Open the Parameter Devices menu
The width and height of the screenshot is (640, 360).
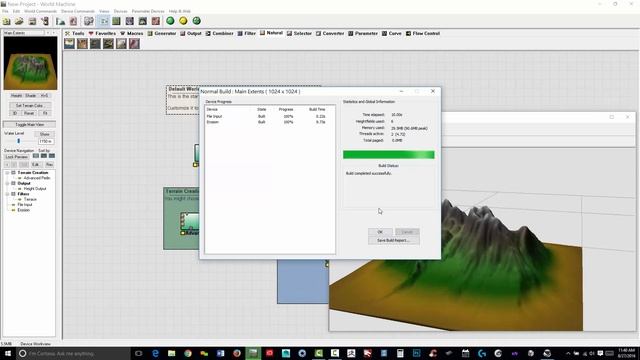point(148,11)
